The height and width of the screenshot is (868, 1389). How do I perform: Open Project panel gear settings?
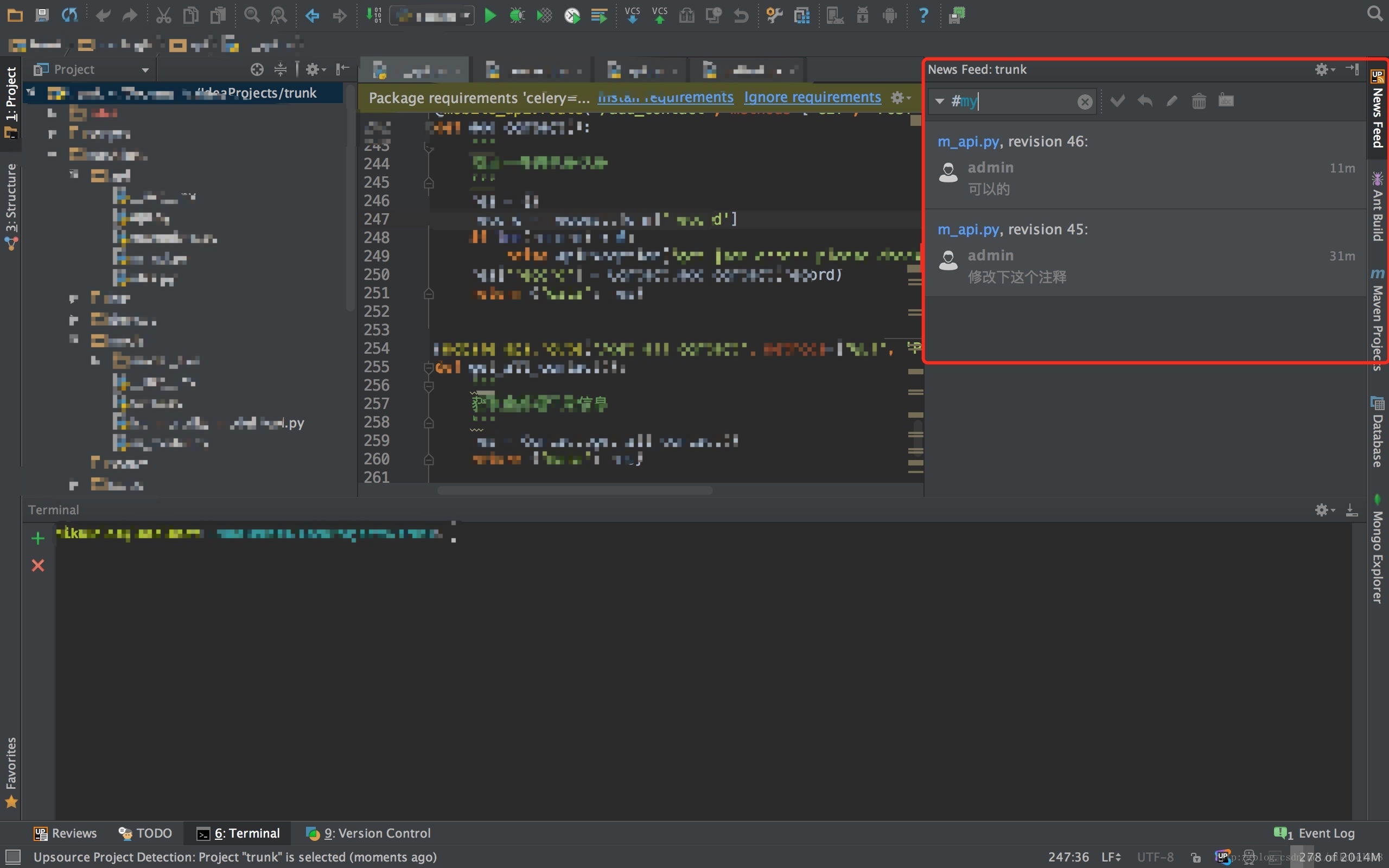click(316, 69)
